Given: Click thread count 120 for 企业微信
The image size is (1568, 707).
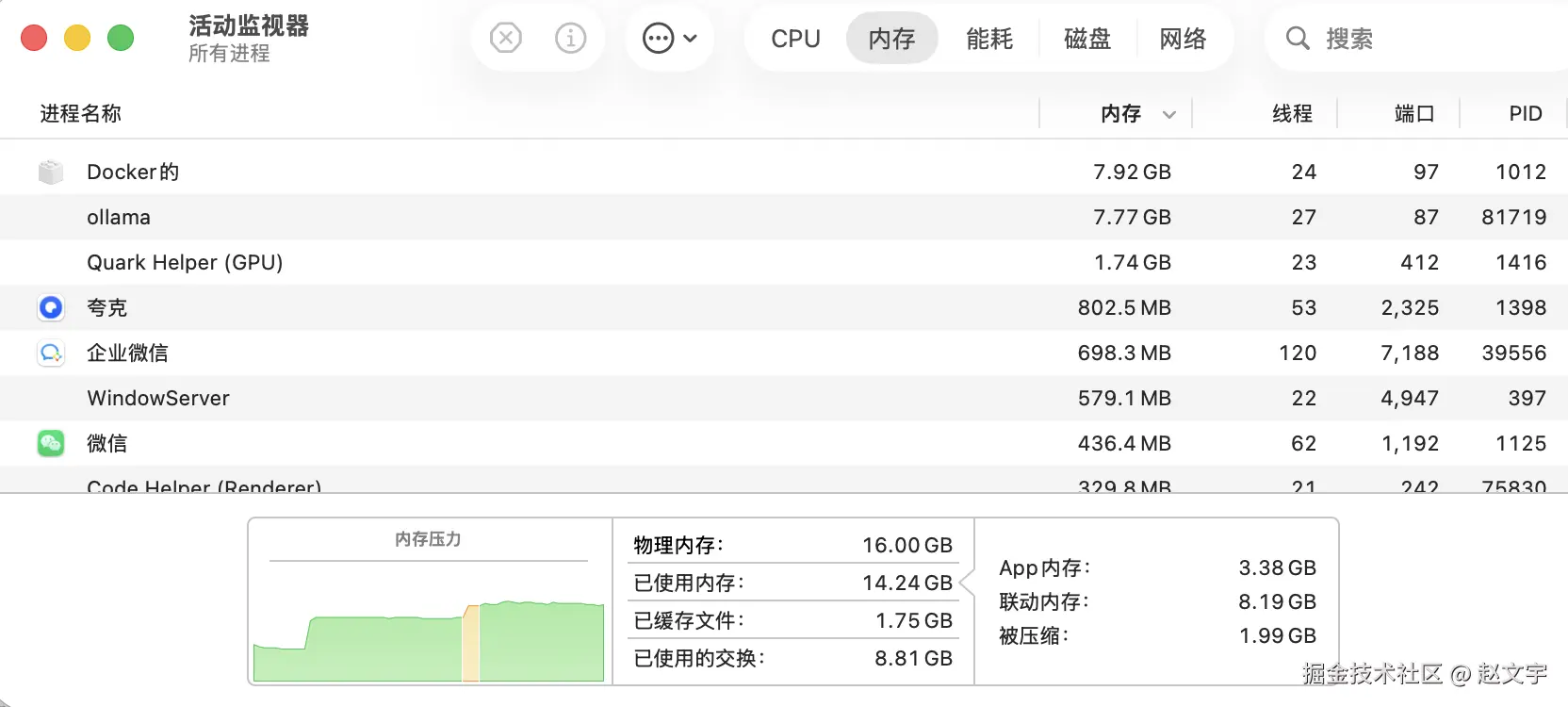Looking at the screenshot, I should coord(1298,353).
